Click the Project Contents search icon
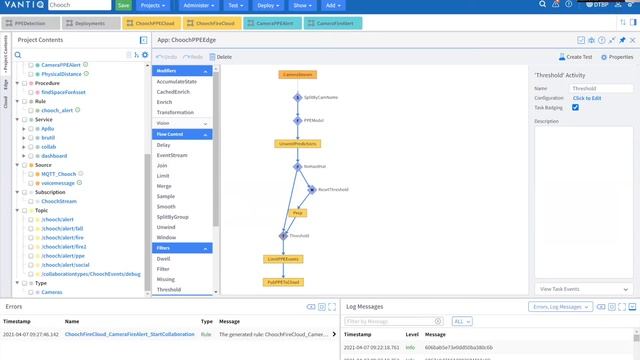 [18, 55]
